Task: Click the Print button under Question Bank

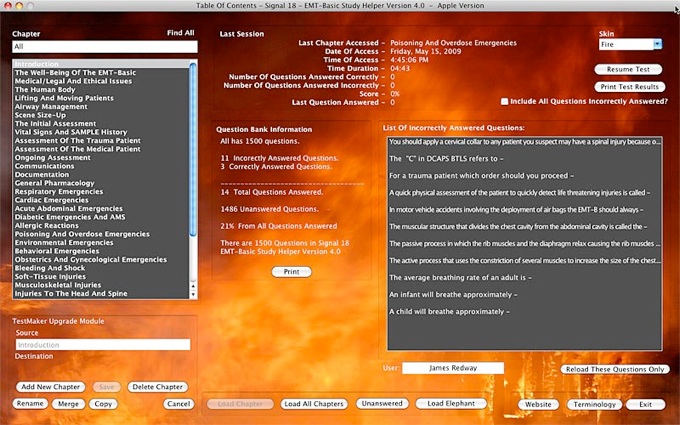Action: tap(291, 271)
